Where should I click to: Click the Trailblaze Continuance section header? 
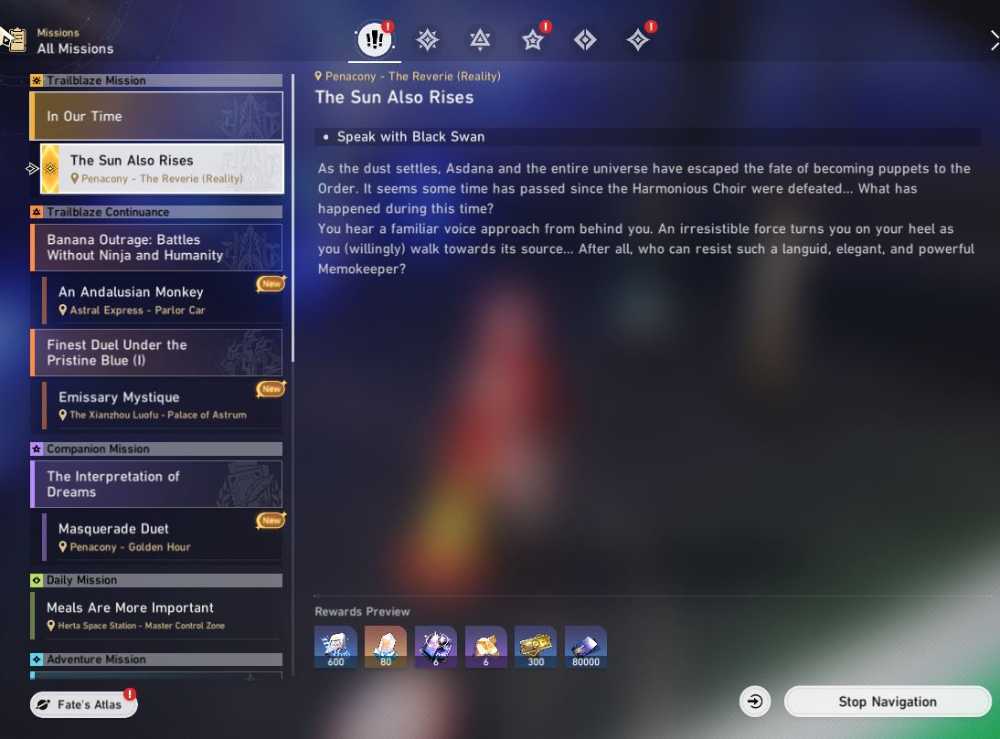click(156, 212)
